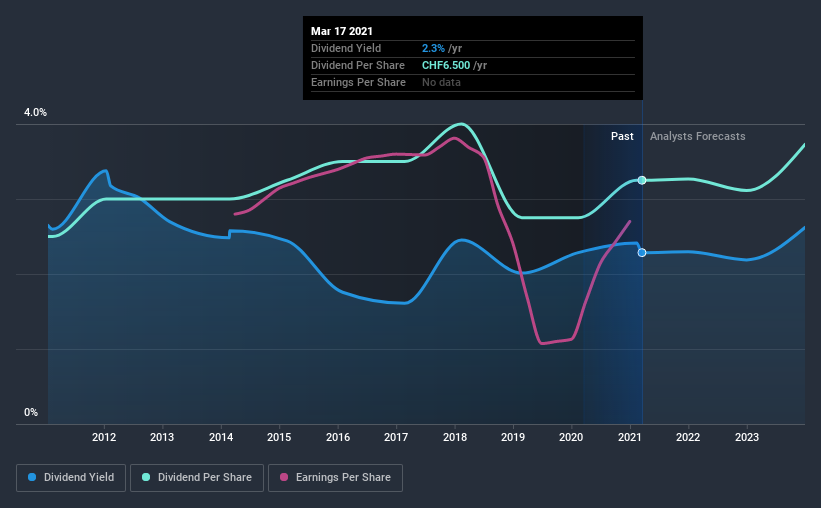Screen dimensions: 821x508
Task: Click the Analysts Forecasts label
Action: pyautogui.click(x=697, y=136)
